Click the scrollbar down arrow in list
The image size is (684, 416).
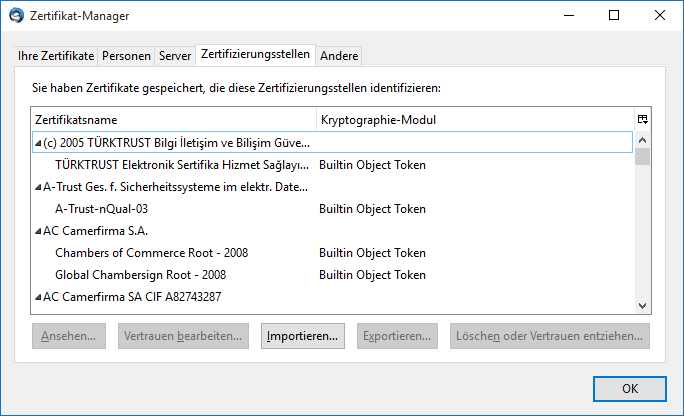point(643,304)
